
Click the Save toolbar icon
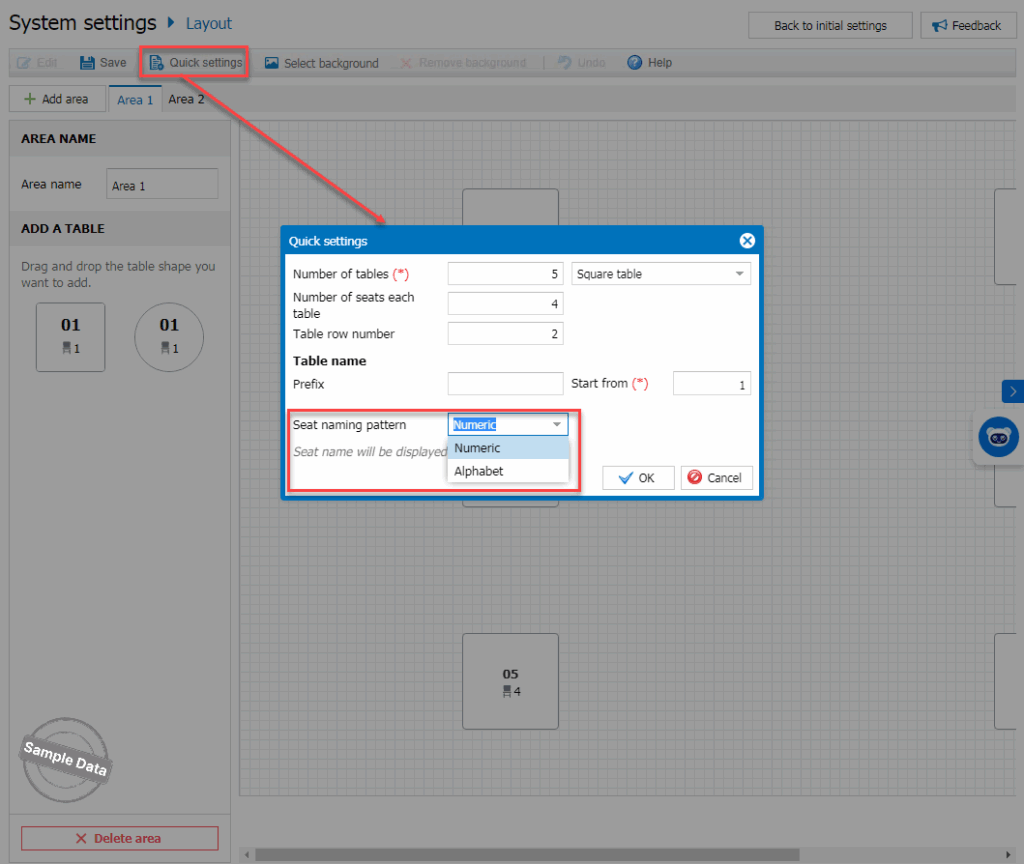[x=88, y=63]
